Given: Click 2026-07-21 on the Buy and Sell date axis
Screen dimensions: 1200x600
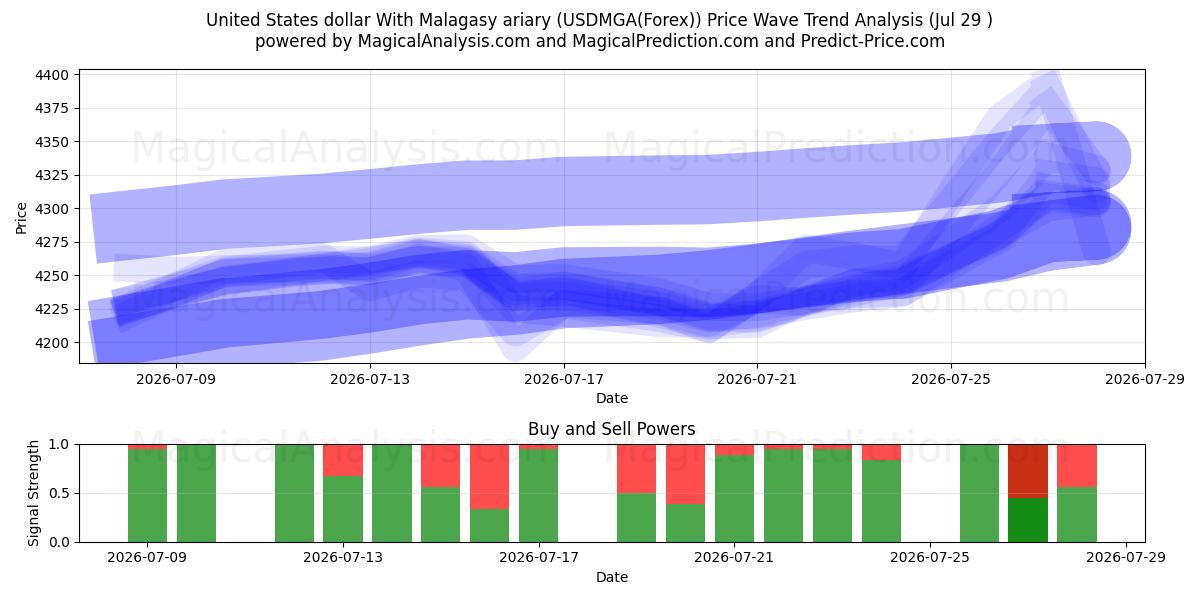Looking at the screenshot, I should 735,558.
